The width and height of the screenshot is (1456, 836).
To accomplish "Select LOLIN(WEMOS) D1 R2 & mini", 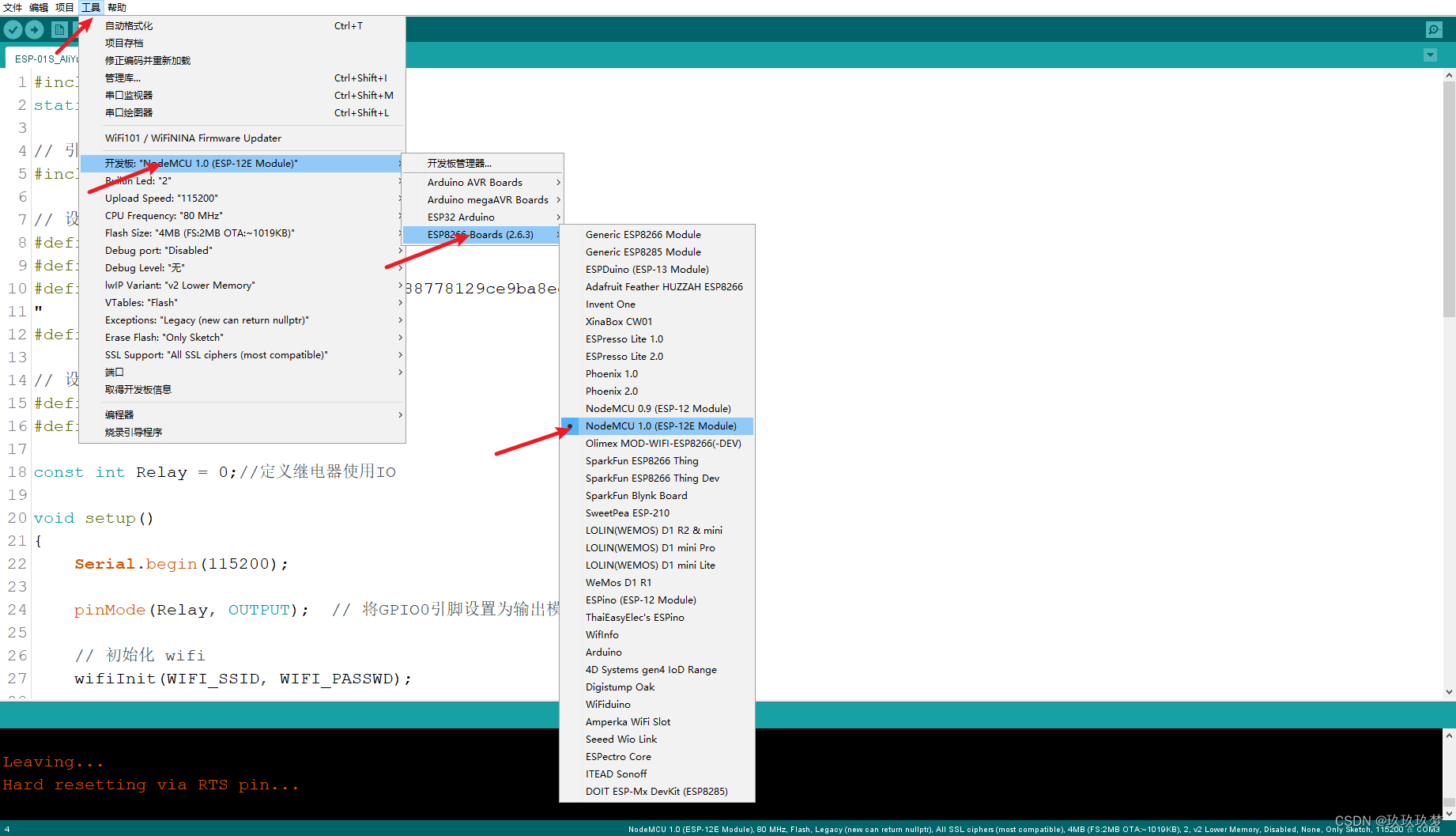I will click(x=657, y=531).
